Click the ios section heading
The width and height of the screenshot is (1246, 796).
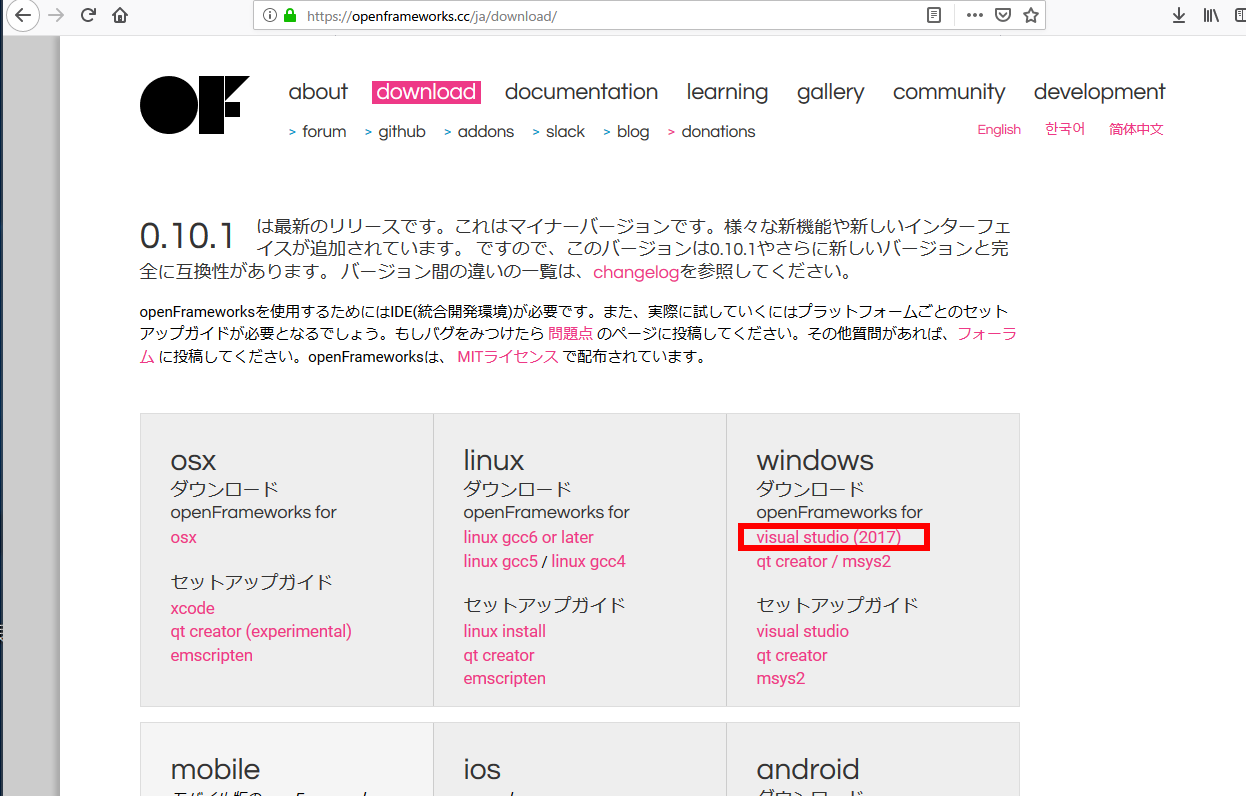(x=482, y=769)
